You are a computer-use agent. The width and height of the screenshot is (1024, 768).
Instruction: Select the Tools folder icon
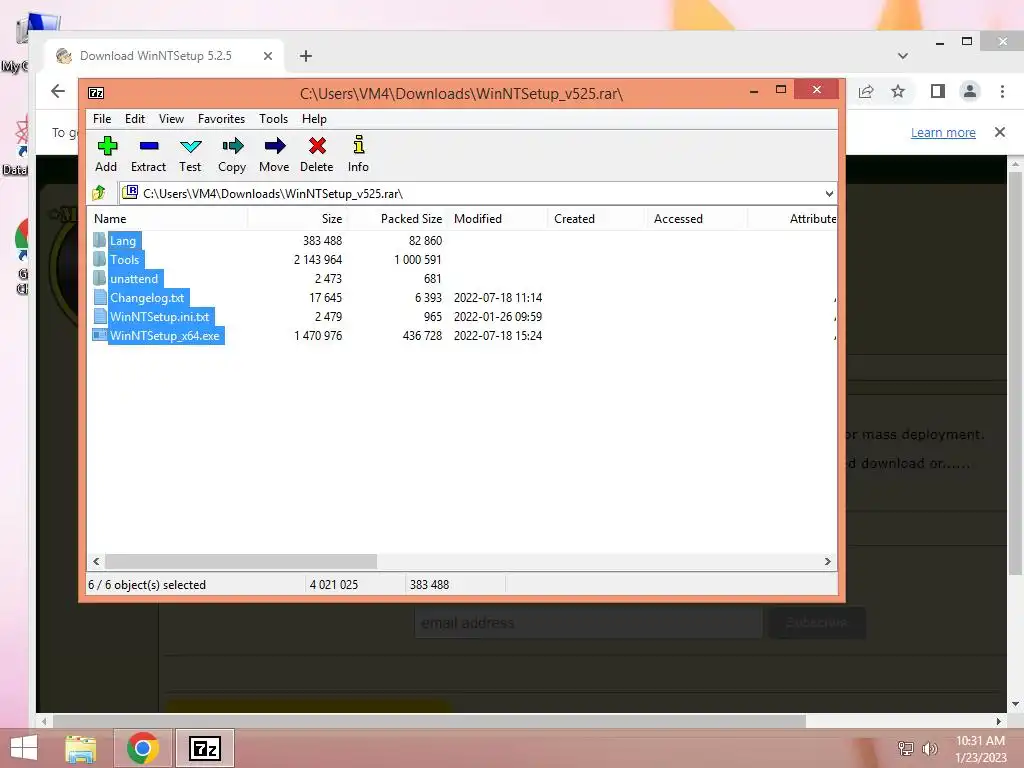click(x=99, y=259)
